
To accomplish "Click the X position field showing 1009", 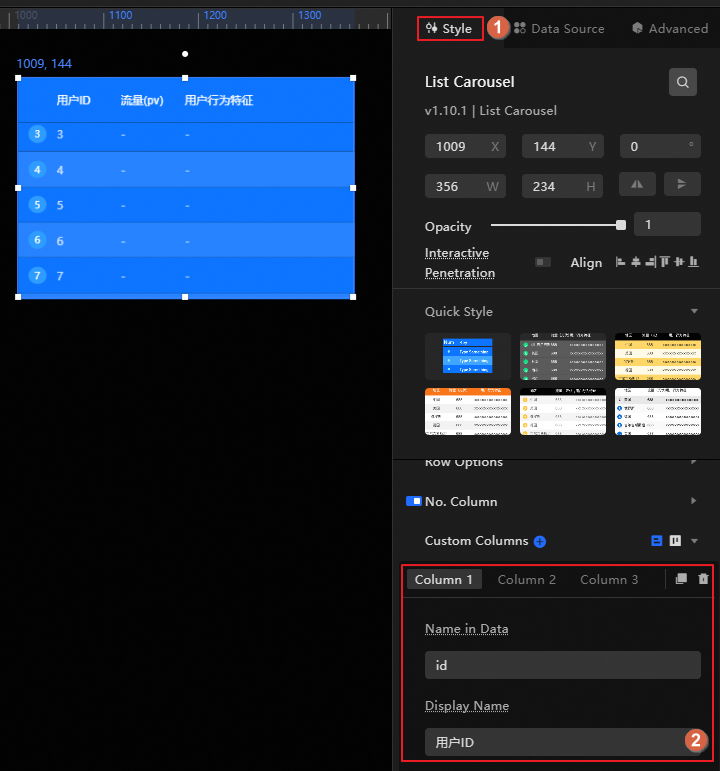I will coord(465,146).
